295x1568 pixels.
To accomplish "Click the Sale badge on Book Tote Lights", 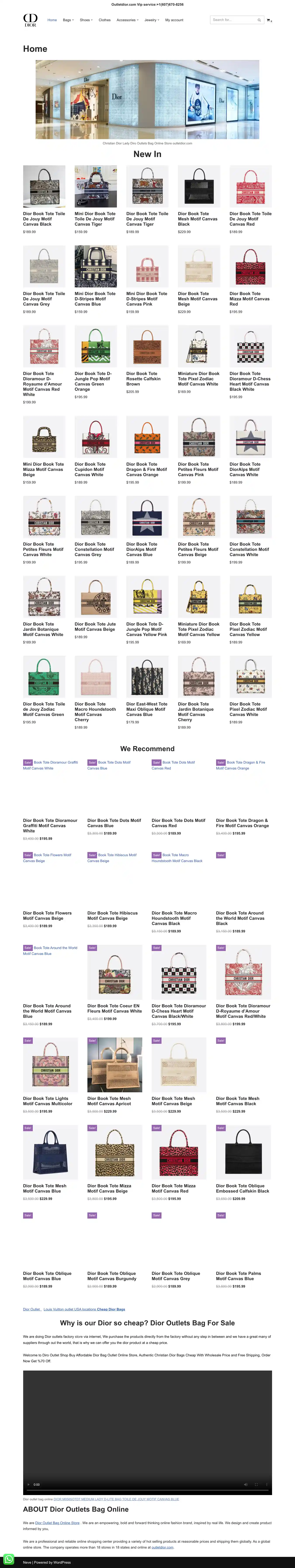I will click(x=28, y=1040).
